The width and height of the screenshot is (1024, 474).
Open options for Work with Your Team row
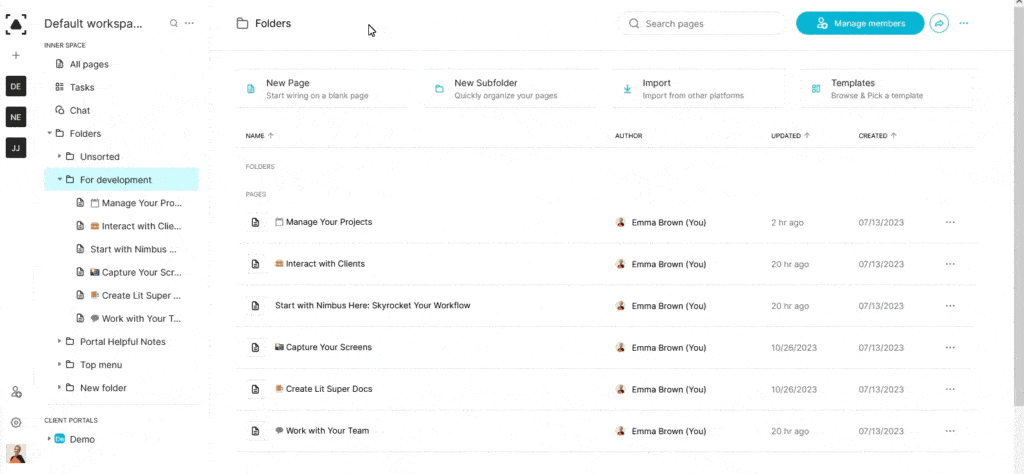950,431
